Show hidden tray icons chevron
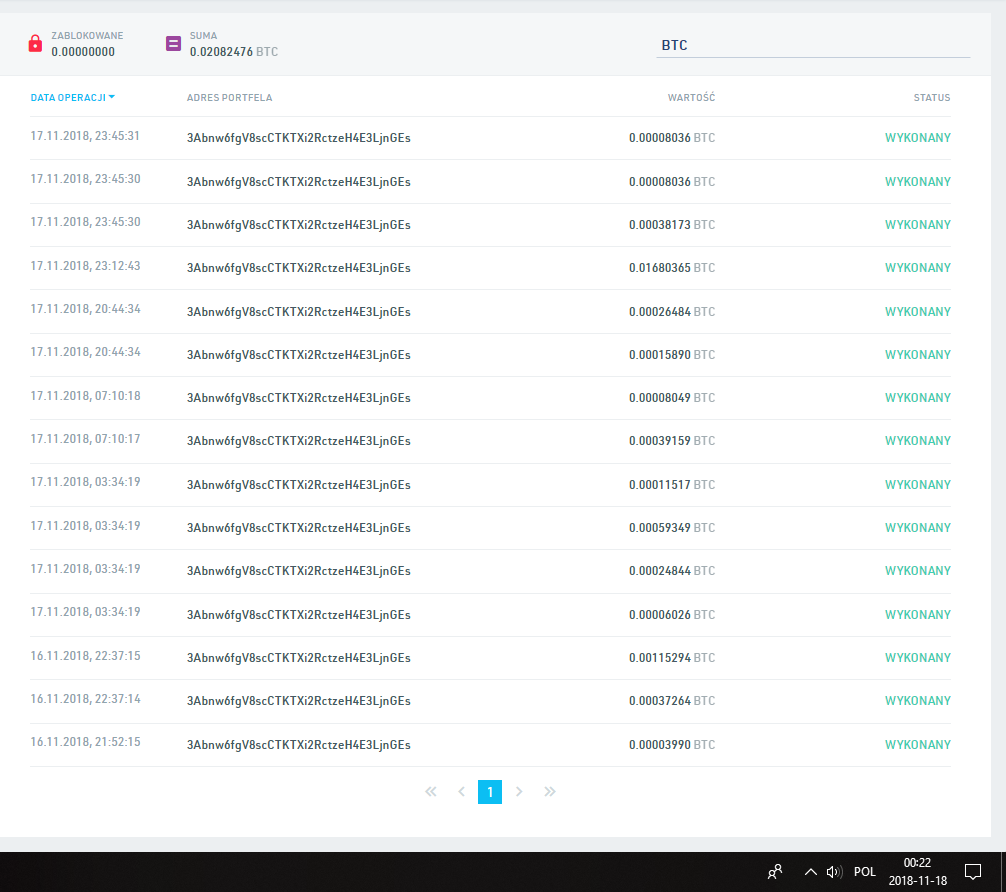This screenshot has height=892, width=1006. click(810, 871)
